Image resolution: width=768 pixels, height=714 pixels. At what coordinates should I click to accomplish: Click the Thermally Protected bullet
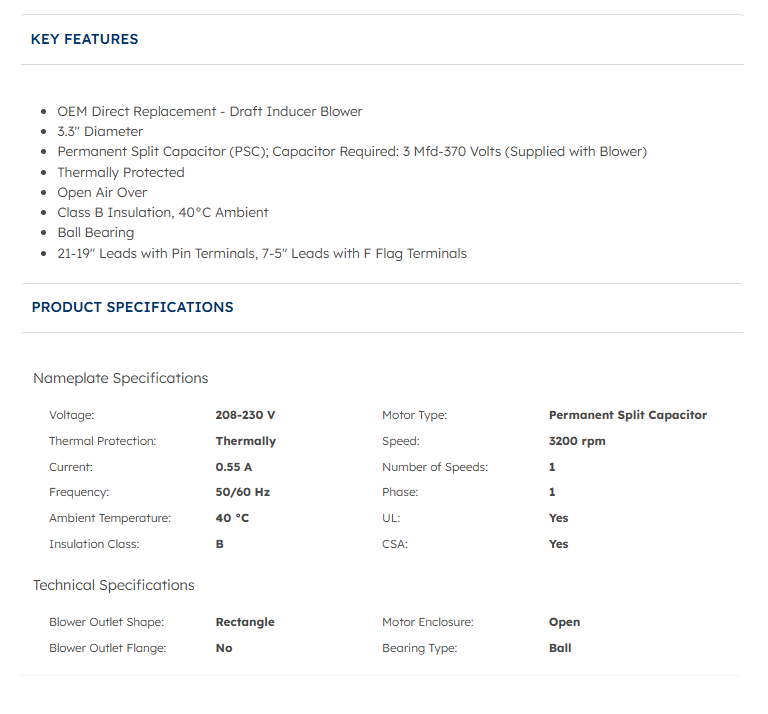click(x=121, y=172)
